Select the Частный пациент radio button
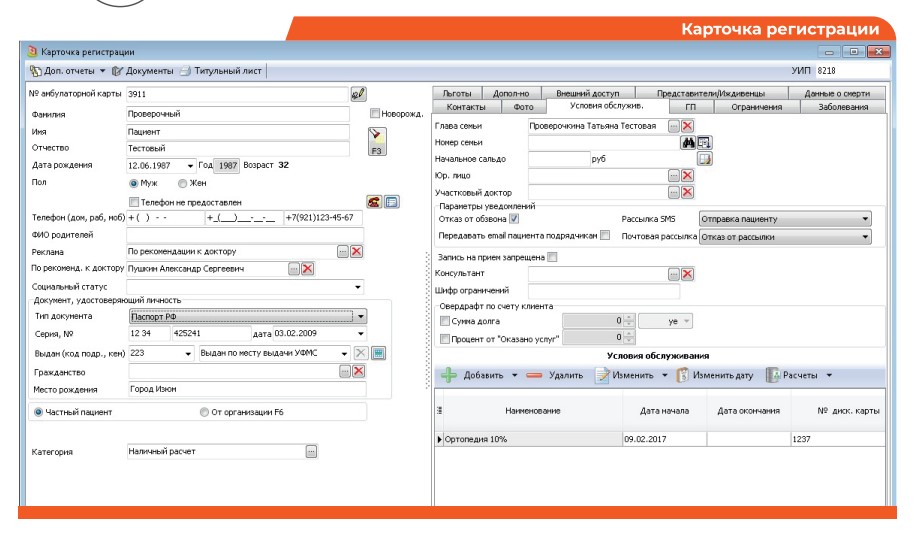 click(38, 412)
